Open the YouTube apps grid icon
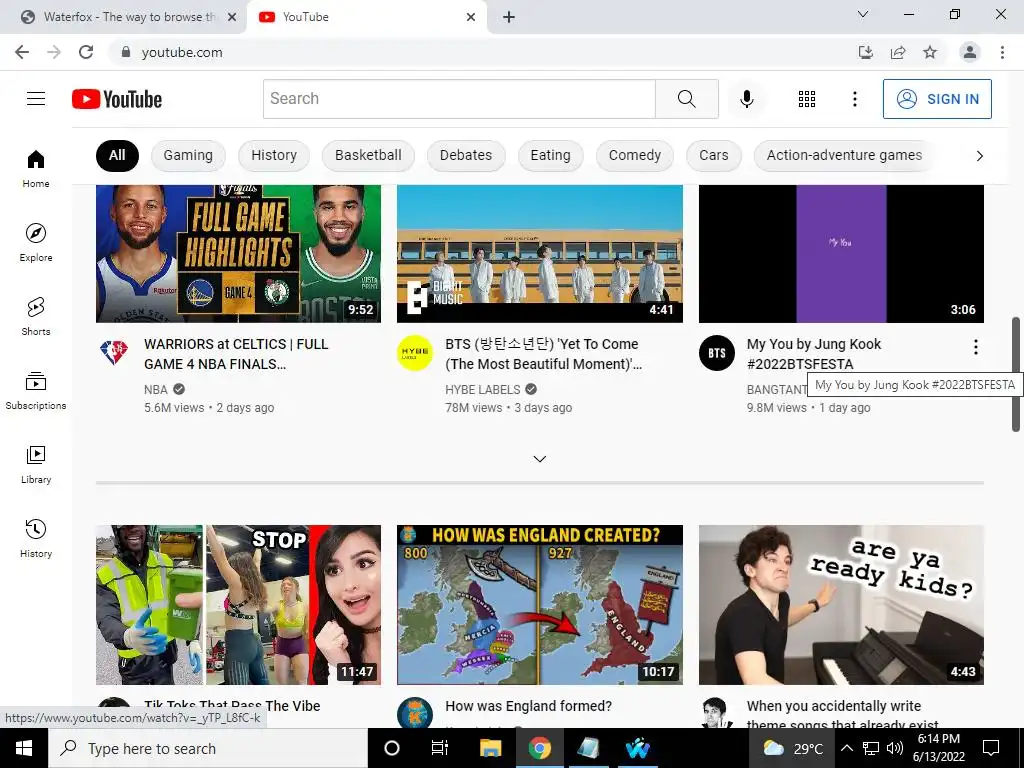Screen dimensions: 1024x768 (x=807, y=99)
